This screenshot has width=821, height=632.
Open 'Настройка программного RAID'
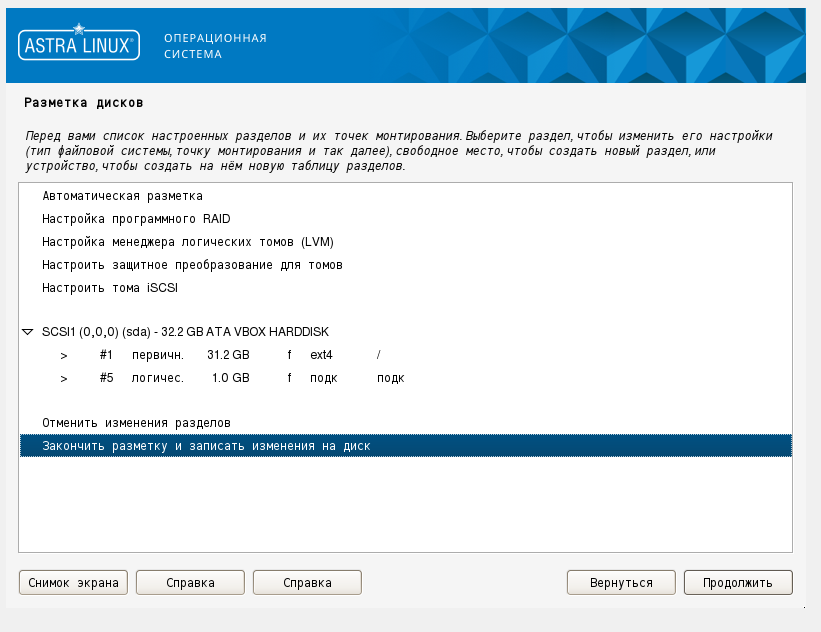click(136, 219)
